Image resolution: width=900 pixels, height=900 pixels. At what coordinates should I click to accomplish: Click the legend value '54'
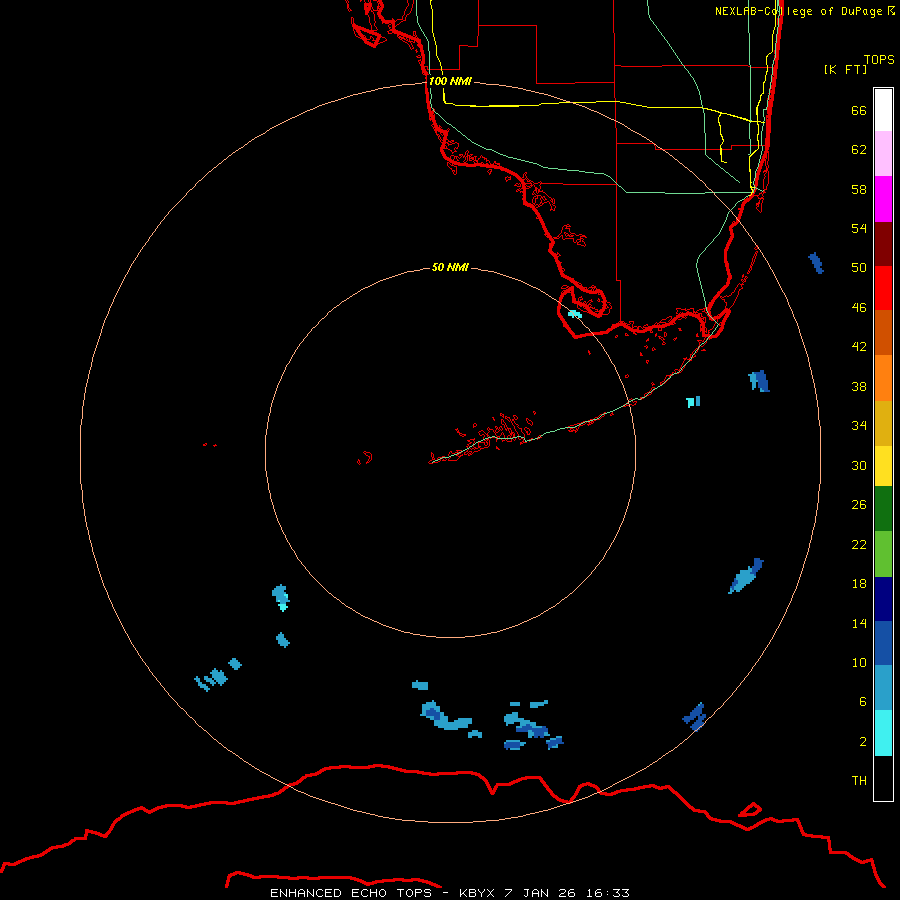coord(859,228)
